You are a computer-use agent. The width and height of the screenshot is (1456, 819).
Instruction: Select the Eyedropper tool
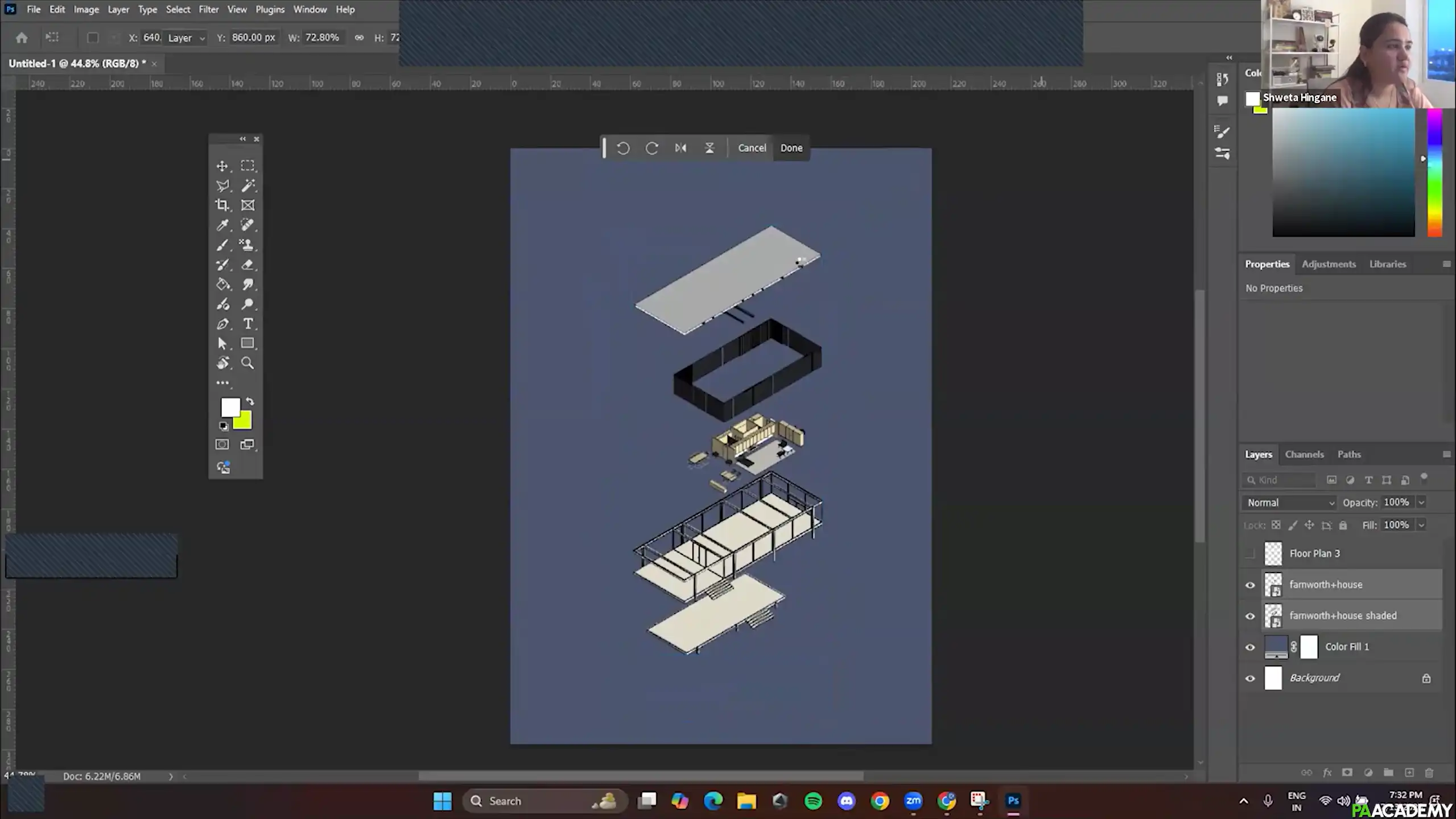click(222, 225)
